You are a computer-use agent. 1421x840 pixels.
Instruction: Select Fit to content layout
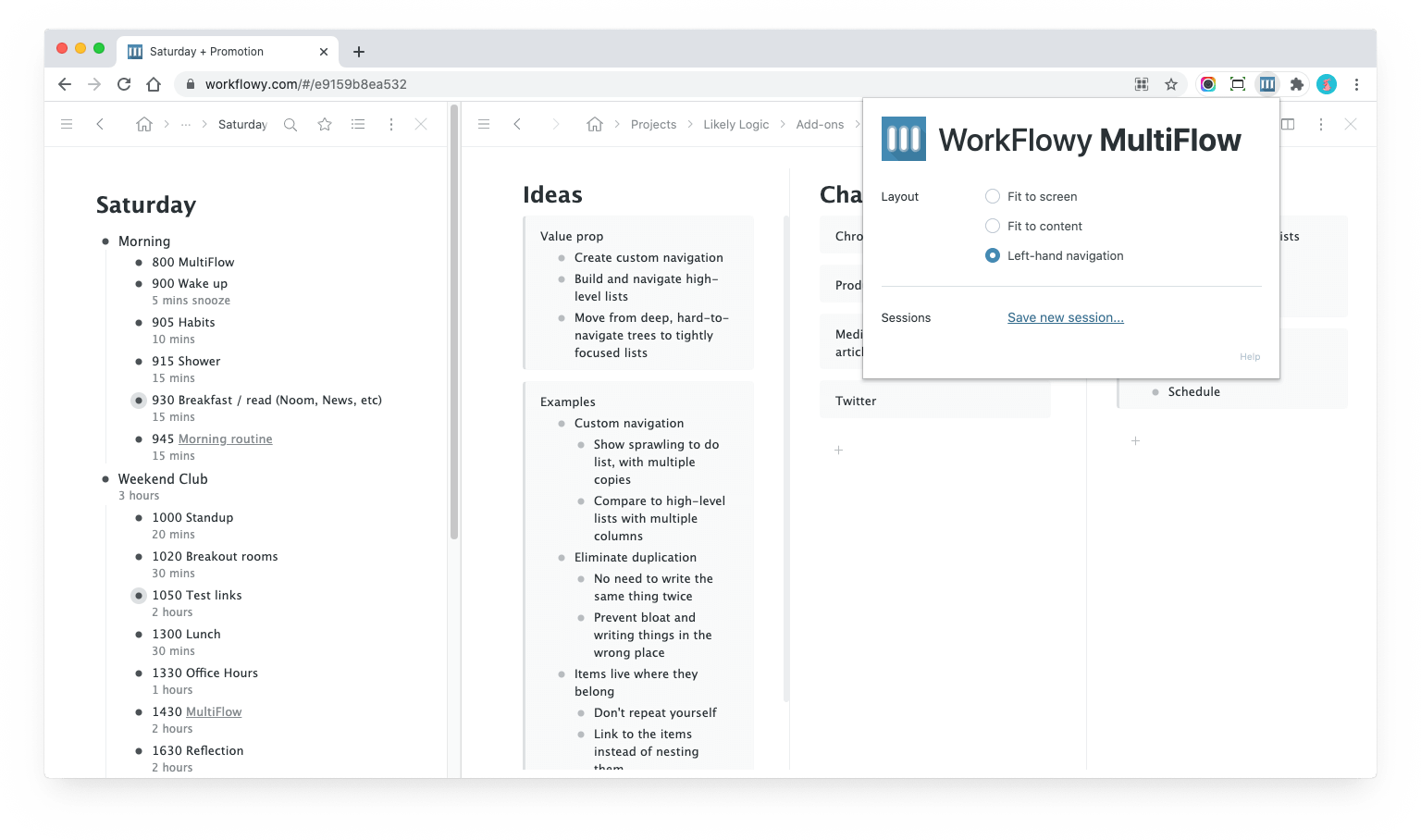993,226
